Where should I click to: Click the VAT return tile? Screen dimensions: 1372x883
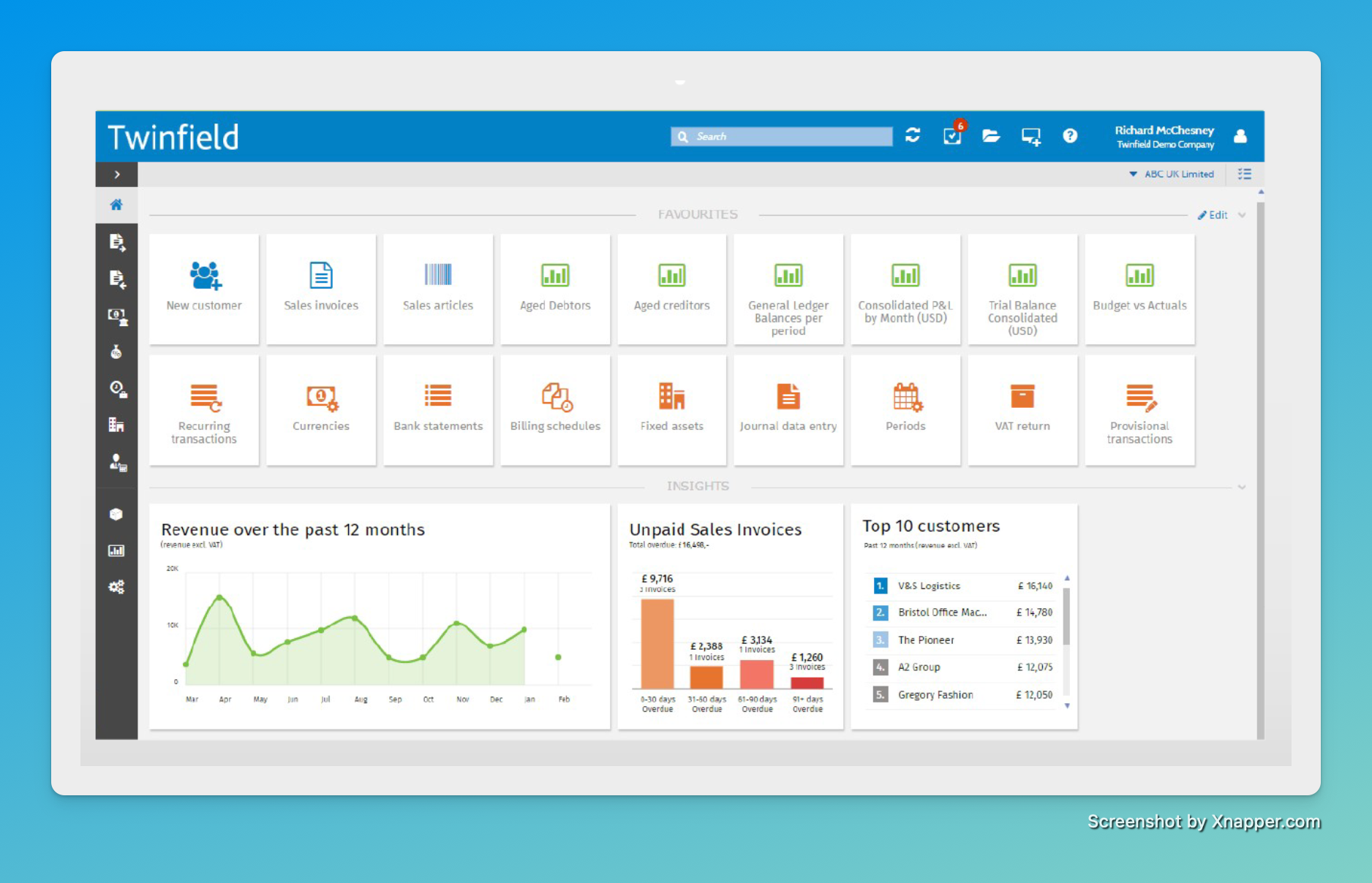pyautogui.click(x=1022, y=409)
